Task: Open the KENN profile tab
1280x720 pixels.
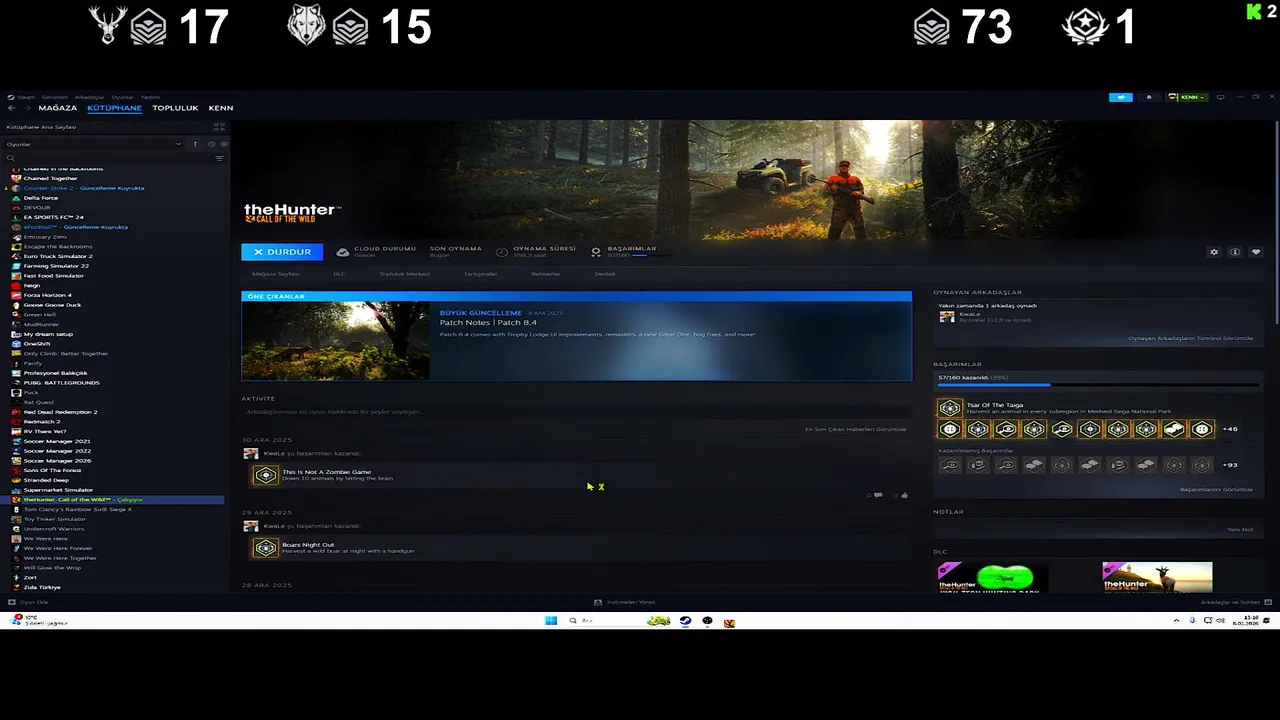Action: click(221, 108)
